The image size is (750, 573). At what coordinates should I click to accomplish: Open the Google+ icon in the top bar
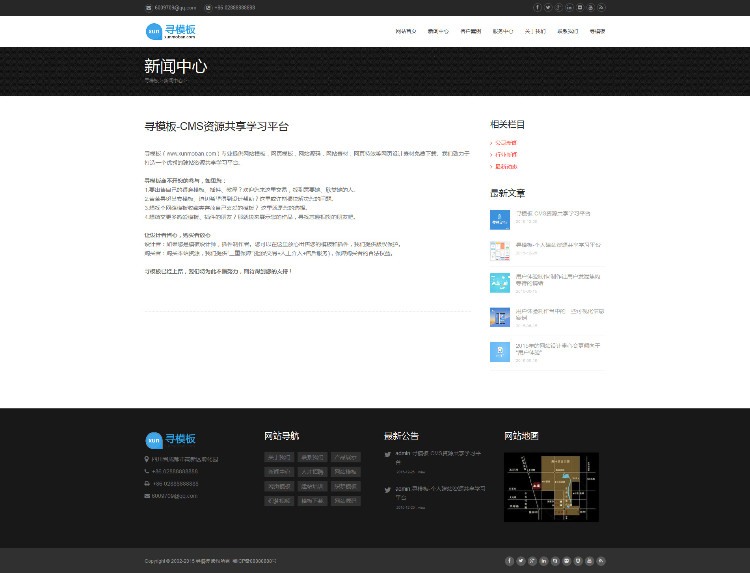[558, 8]
